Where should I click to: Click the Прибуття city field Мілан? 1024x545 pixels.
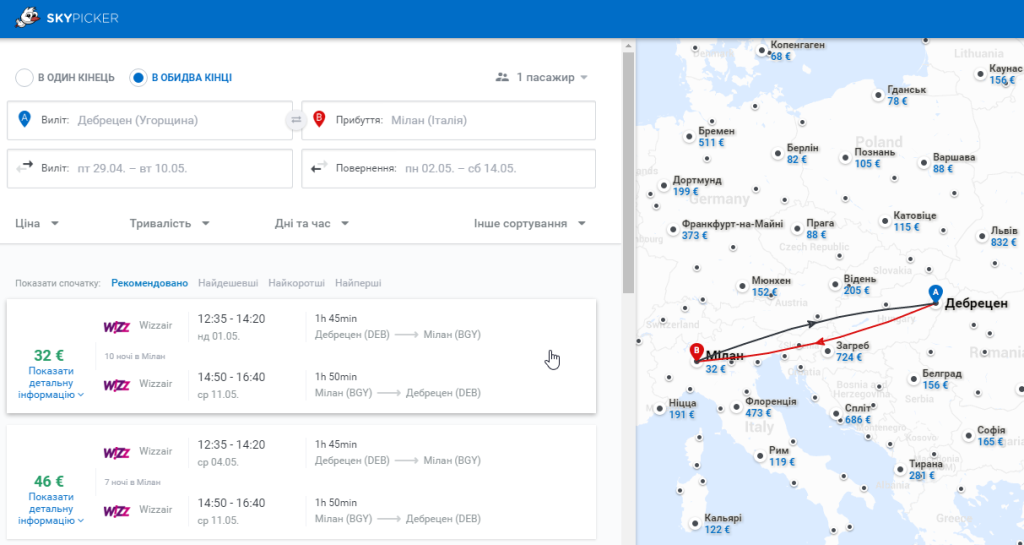[x=449, y=120]
